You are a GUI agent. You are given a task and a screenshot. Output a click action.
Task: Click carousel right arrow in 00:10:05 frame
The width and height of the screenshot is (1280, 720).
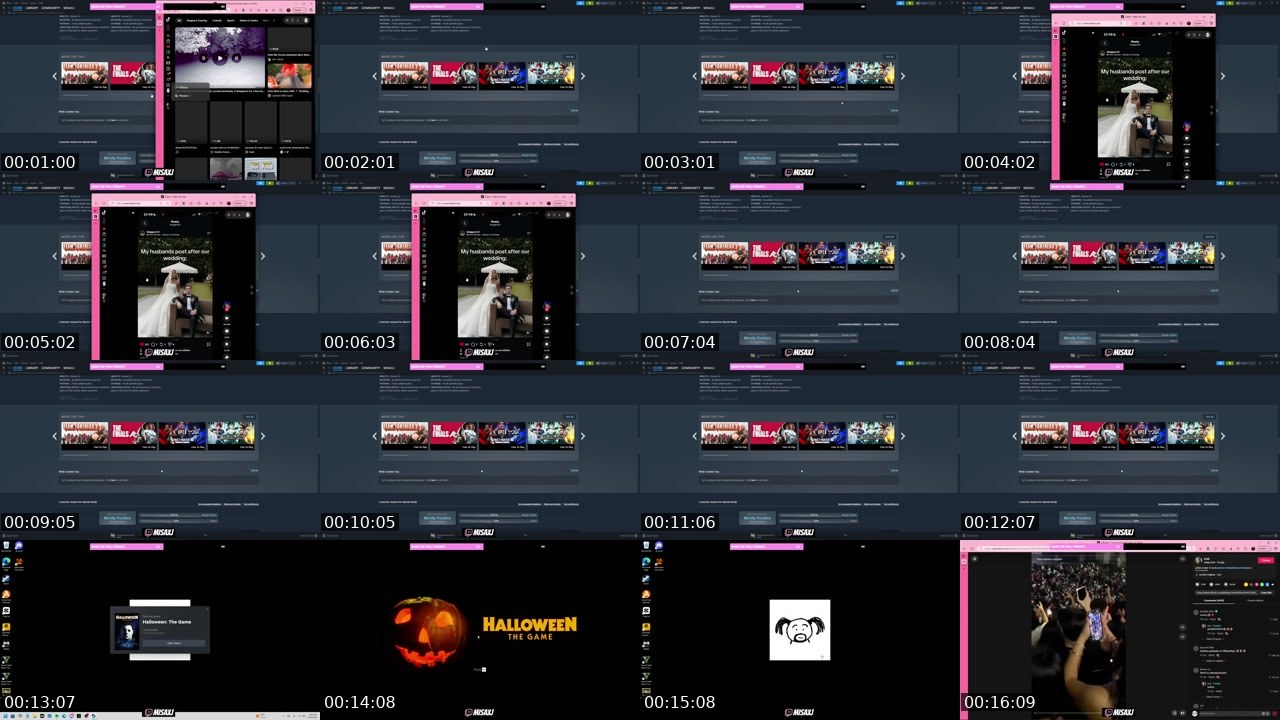[x=583, y=435]
